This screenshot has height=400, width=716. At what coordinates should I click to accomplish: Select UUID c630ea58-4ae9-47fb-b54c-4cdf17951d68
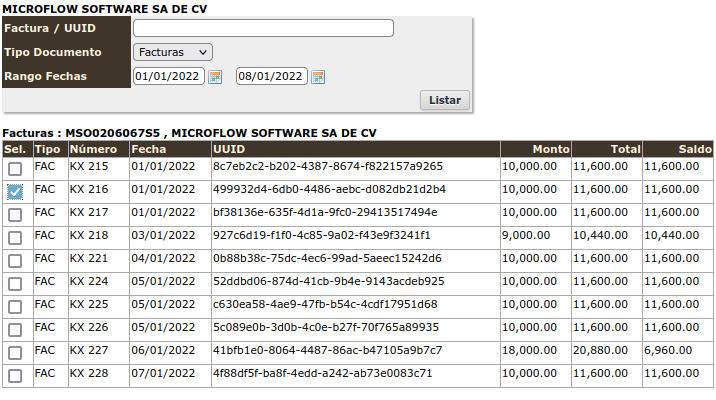click(325, 304)
